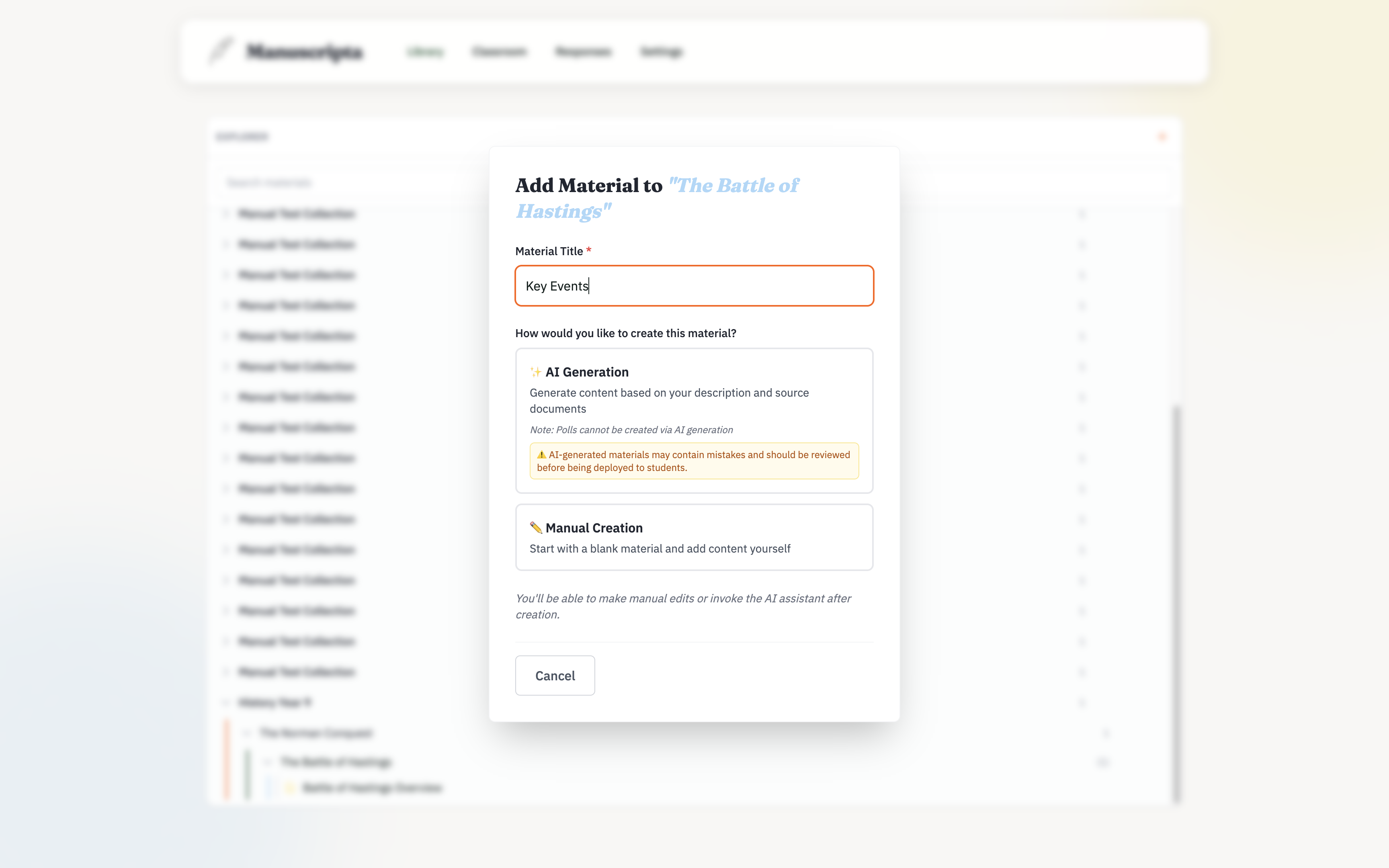Viewport: 1389px width, 868px height.
Task: Click the Cancel button
Action: 555,676
